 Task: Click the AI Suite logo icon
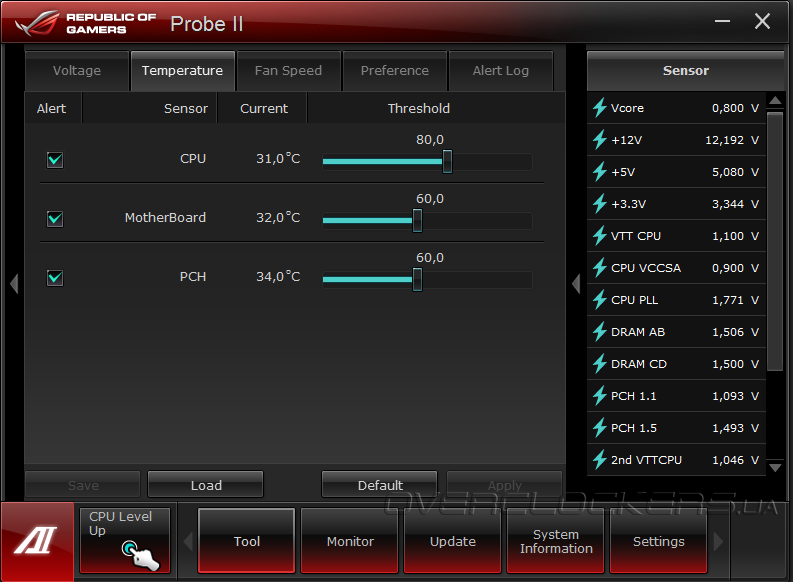[x=37, y=541]
